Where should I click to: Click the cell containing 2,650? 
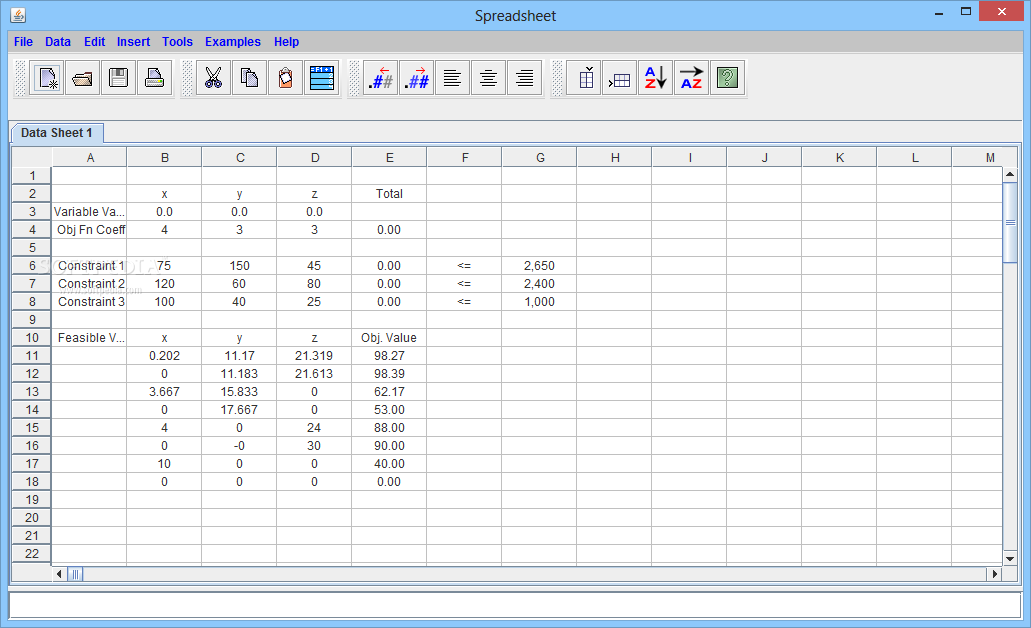click(x=539, y=266)
